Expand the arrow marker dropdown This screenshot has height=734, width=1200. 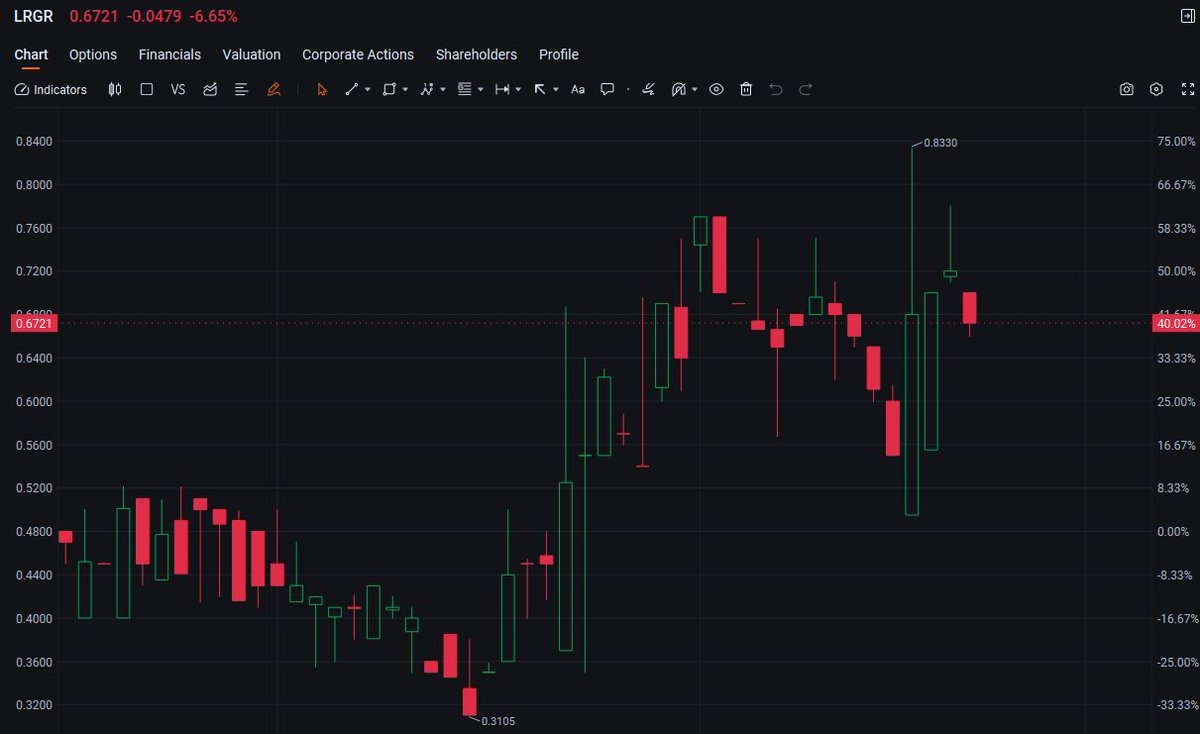556,89
